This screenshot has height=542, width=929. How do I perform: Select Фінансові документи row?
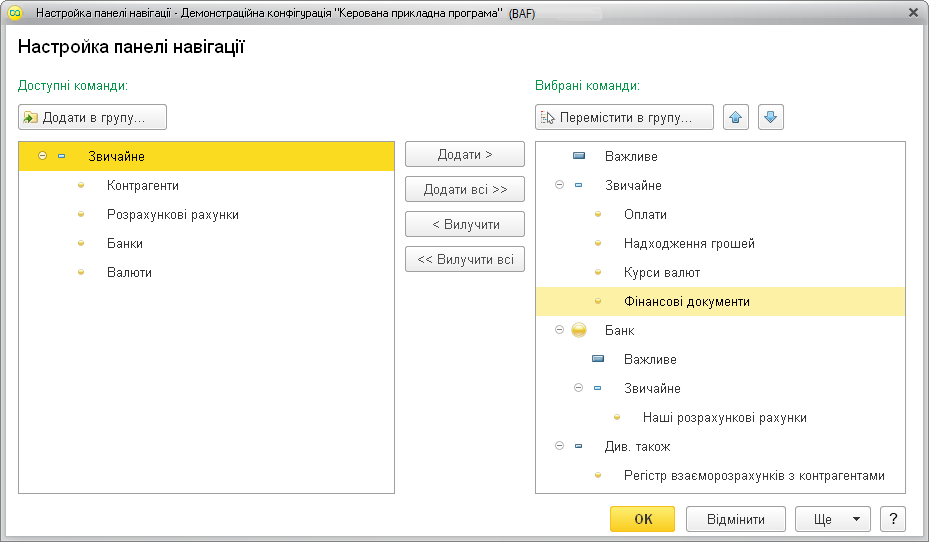click(720, 302)
